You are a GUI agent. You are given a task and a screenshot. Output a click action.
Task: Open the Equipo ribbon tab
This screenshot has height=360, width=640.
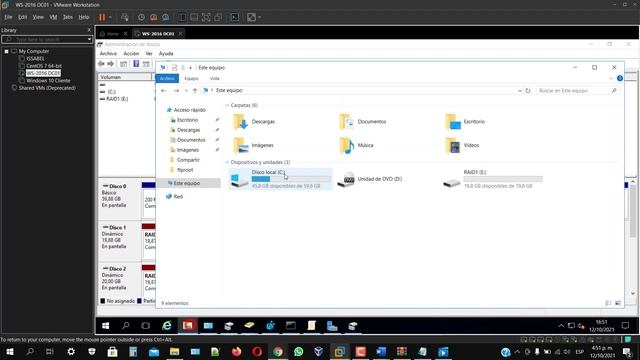click(191, 78)
